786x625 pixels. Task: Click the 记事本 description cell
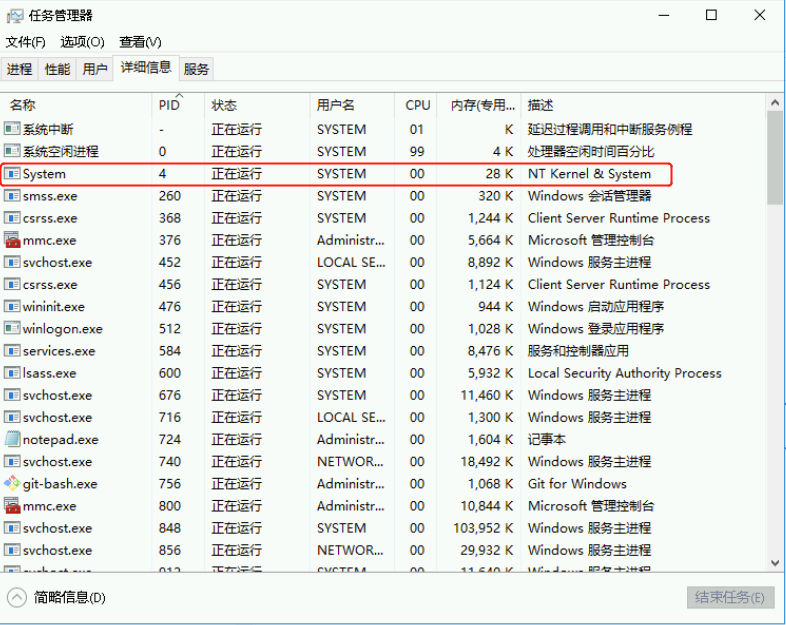tap(546, 440)
